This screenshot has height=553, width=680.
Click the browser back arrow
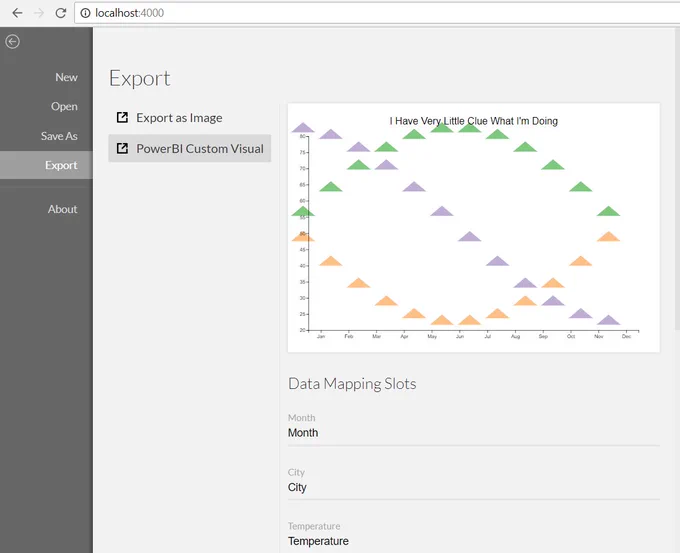(17, 13)
